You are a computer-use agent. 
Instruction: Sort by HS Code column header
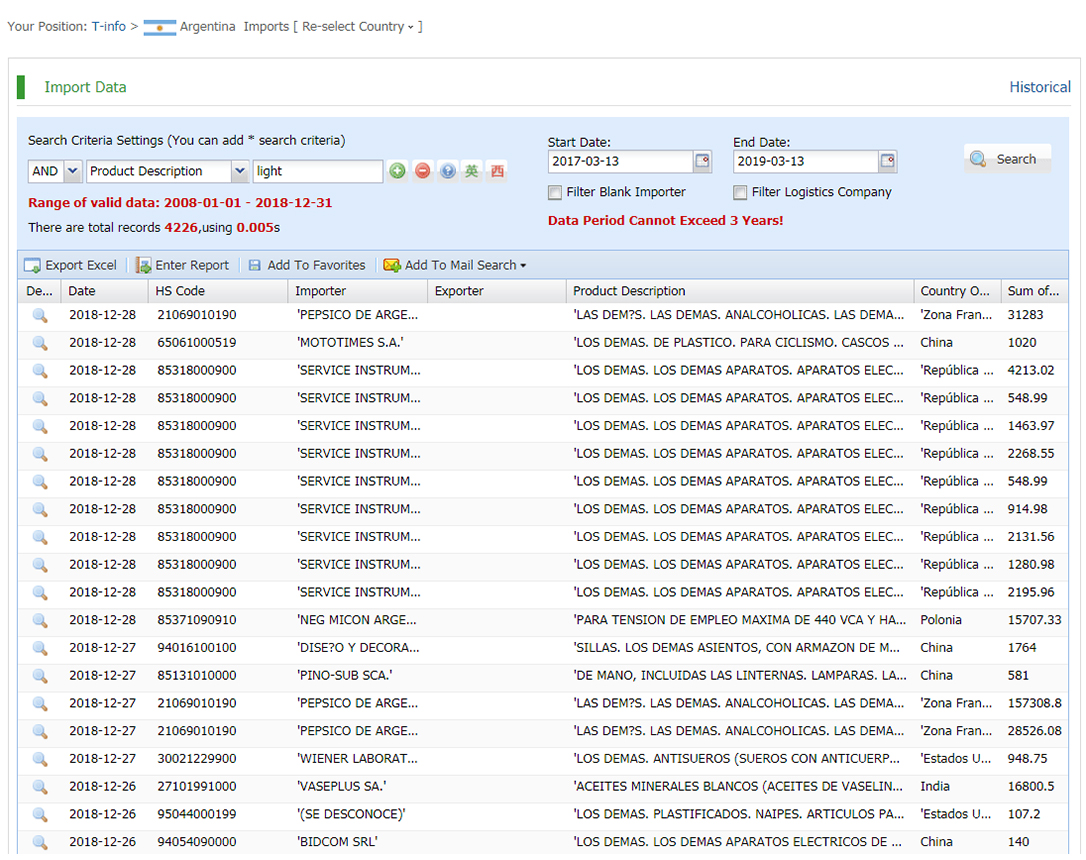218,291
